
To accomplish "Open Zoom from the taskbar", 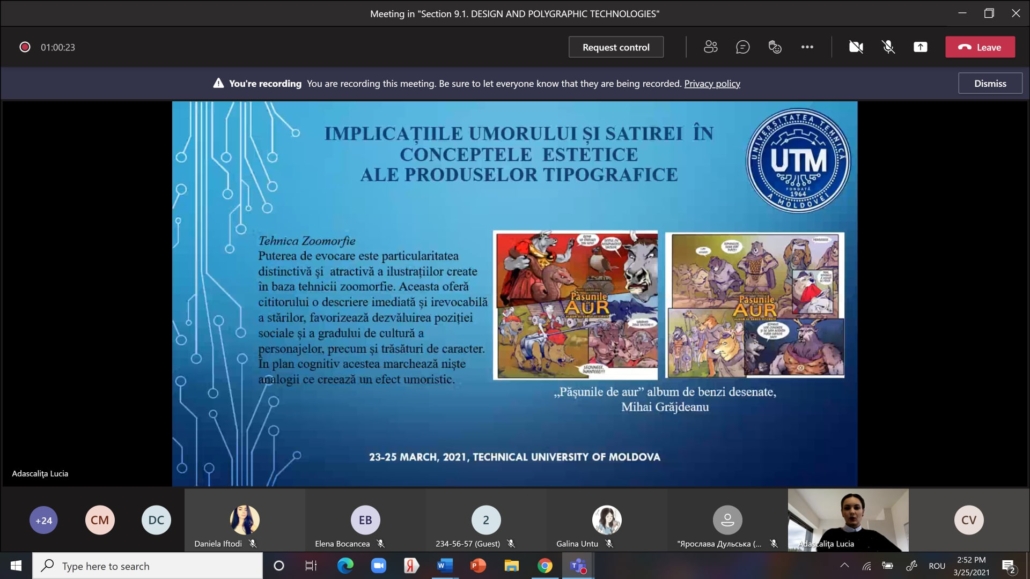I will click(378, 565).
